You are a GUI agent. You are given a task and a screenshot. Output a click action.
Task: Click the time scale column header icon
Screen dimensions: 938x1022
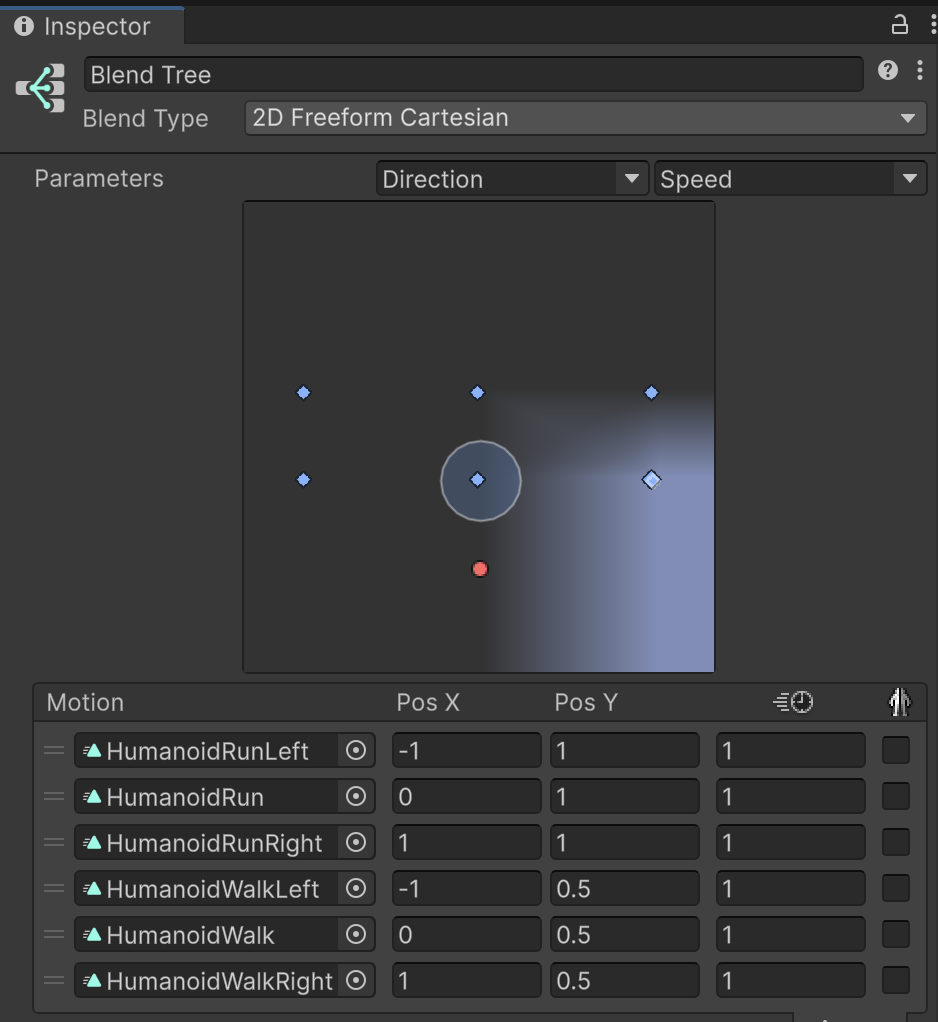point(793,702)
